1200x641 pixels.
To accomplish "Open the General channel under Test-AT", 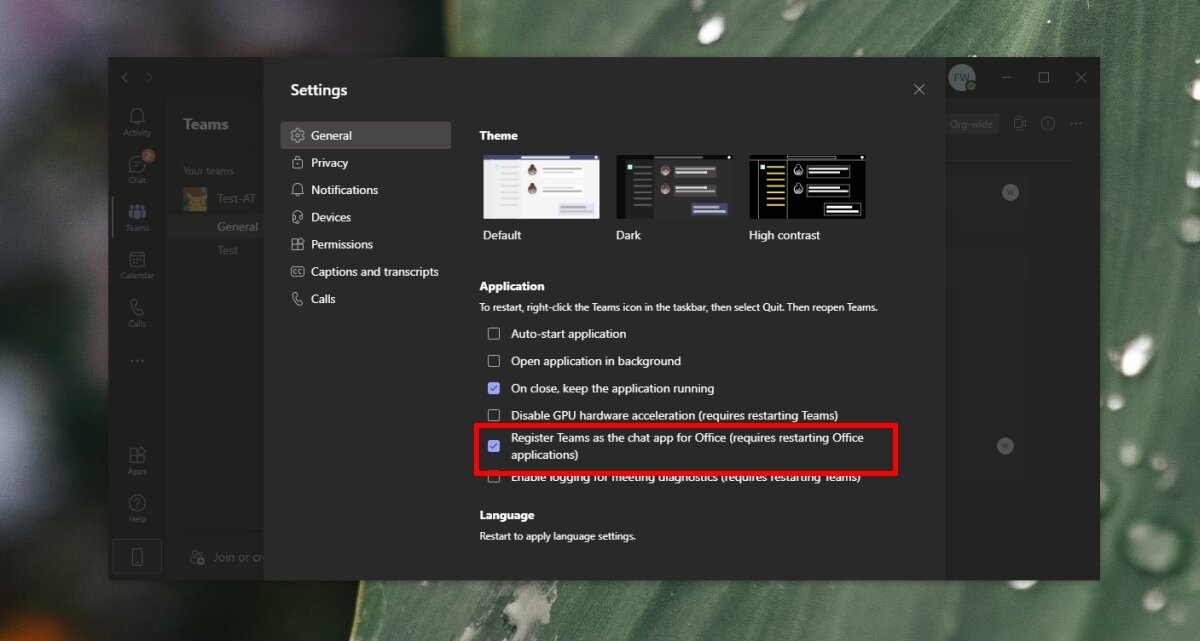I will 237,226.
